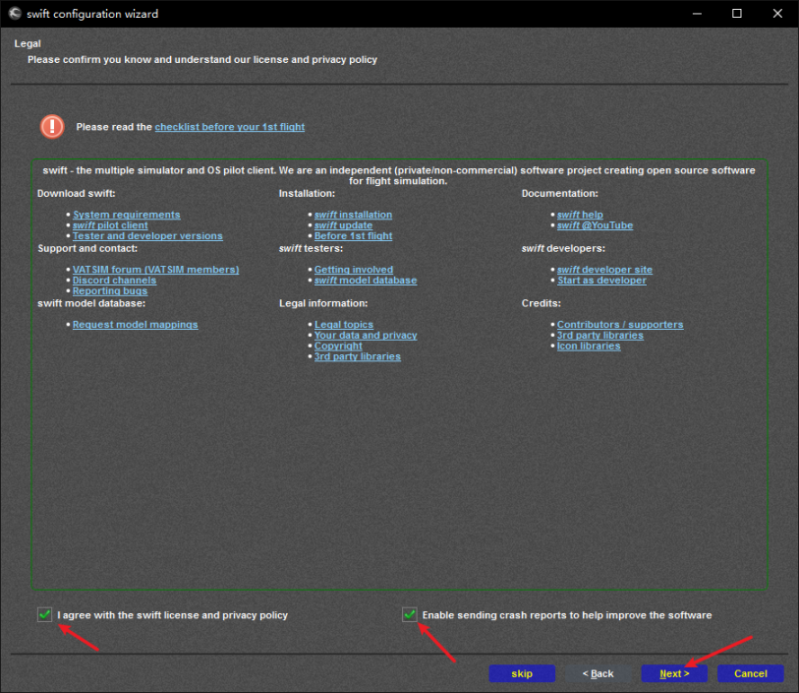Image resolution: width=799 pixels, height=693 pixels.
Task: Click the red exclamation warning icon
Action: coord(52,127)
